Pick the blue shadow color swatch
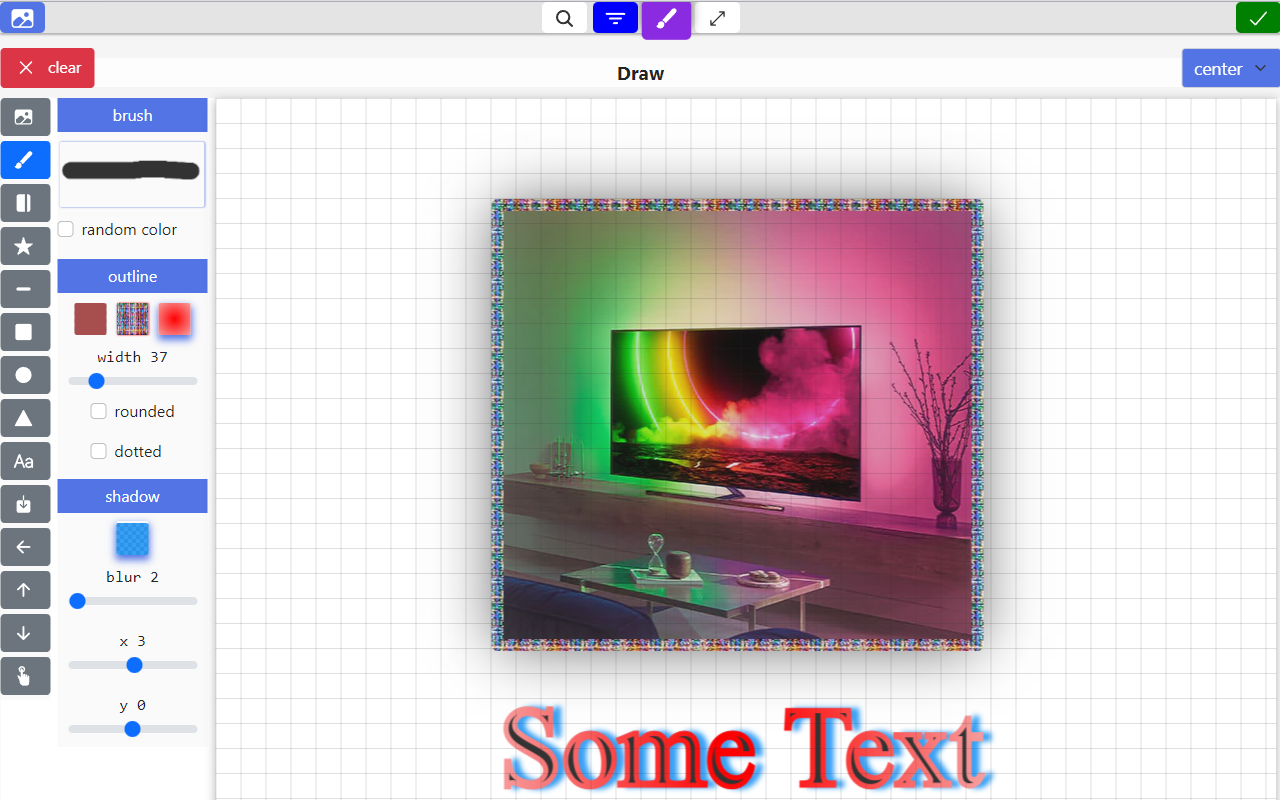 (x=132, y=540)
